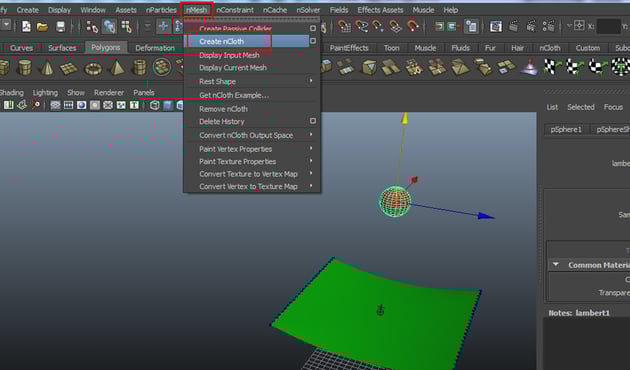Click the Save Scene icon
This screenshot has width=630, height=370.
60,27
